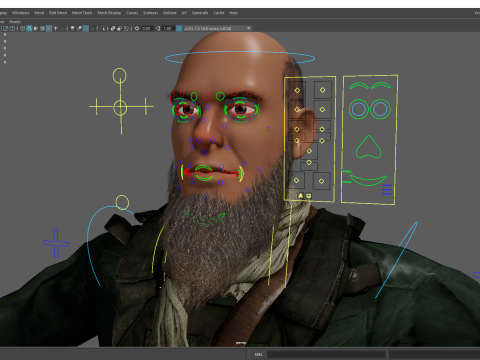The height and width of the screenshot is (360, 480).
Task: Select the blue halo head control
Action: click(x=240, y=58)
